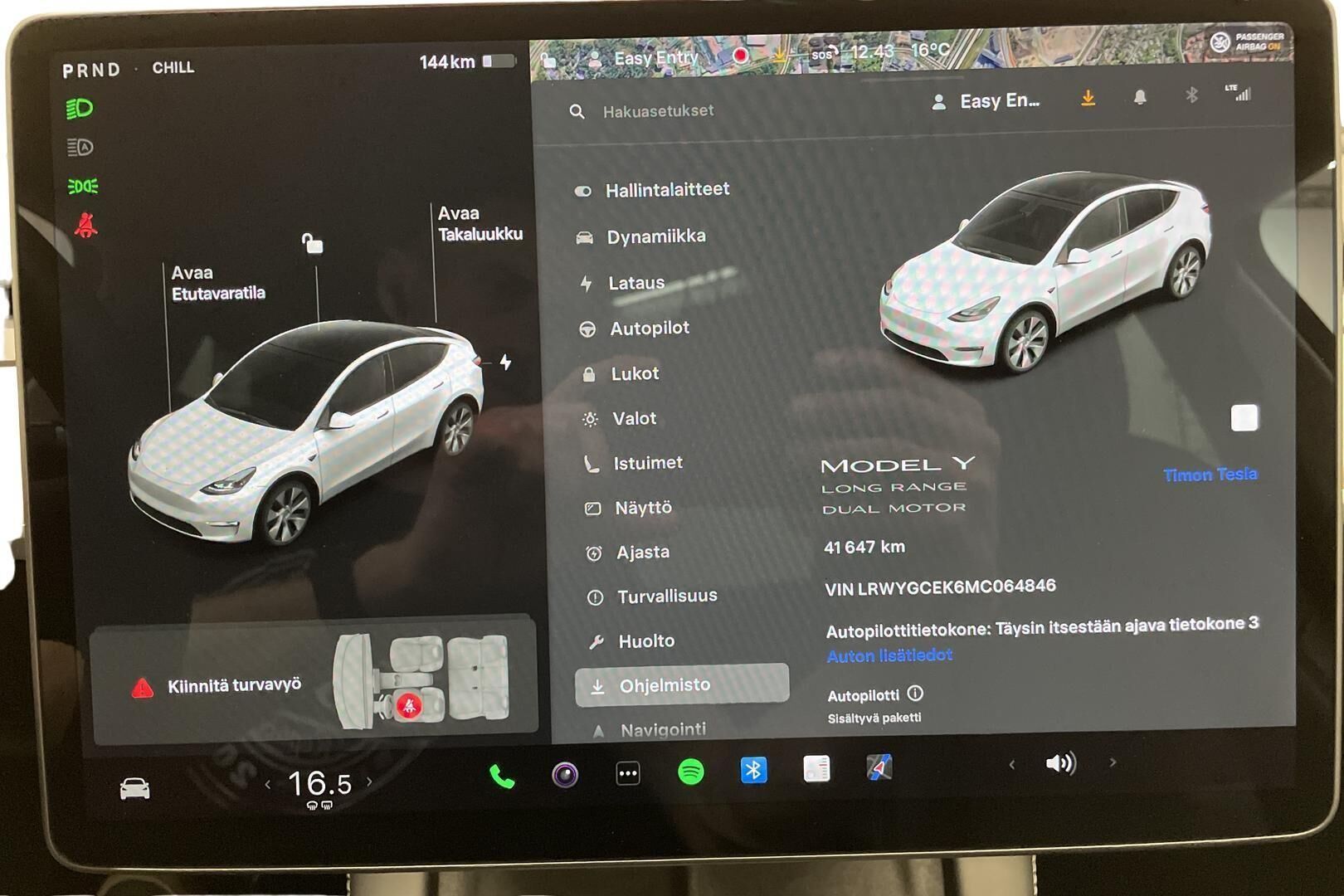
Task: Lower cabin temperature with left chevron
Action: pyautogui.click(x=267, y=784)
